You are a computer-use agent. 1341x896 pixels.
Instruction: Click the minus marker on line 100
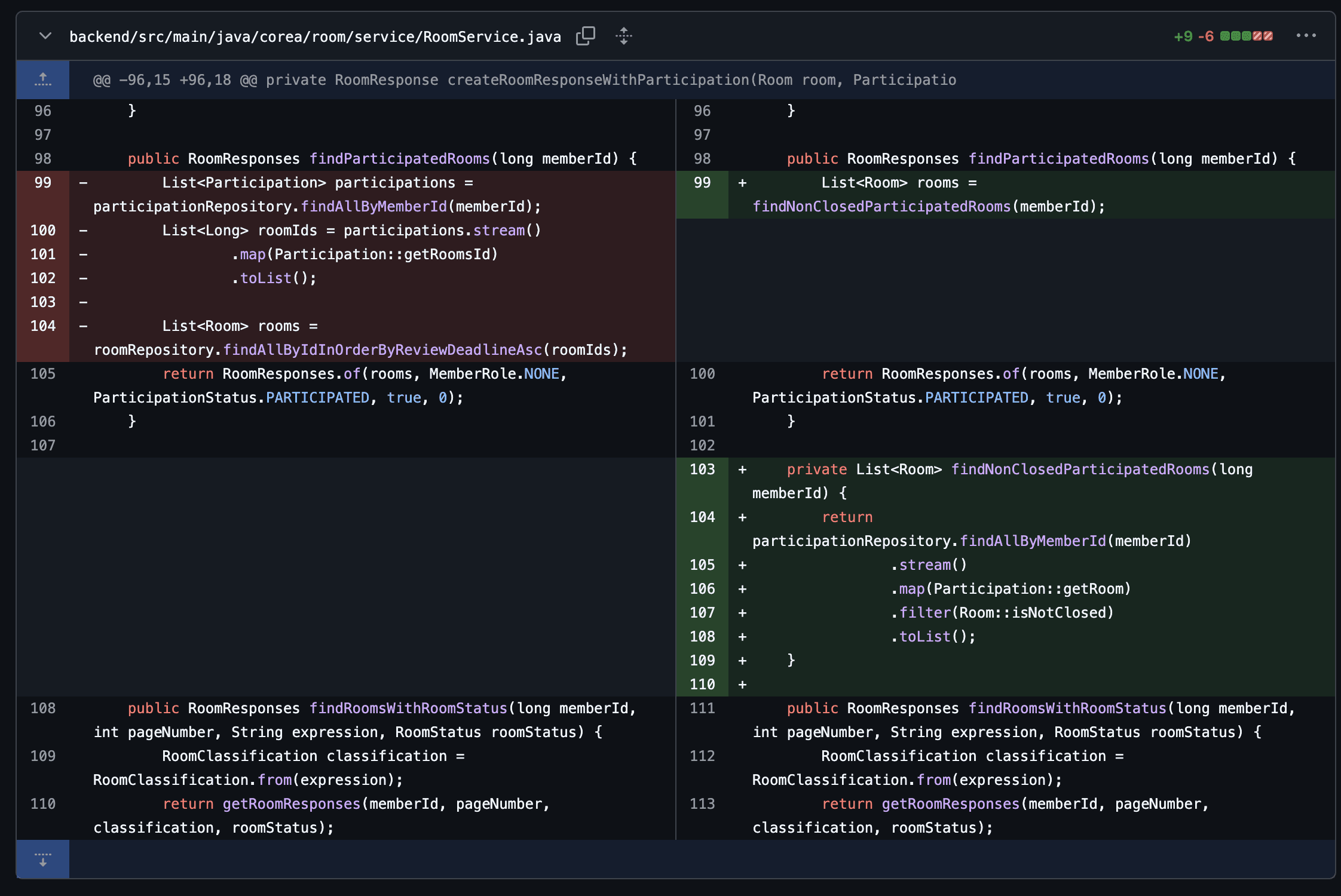pos(84,231)
